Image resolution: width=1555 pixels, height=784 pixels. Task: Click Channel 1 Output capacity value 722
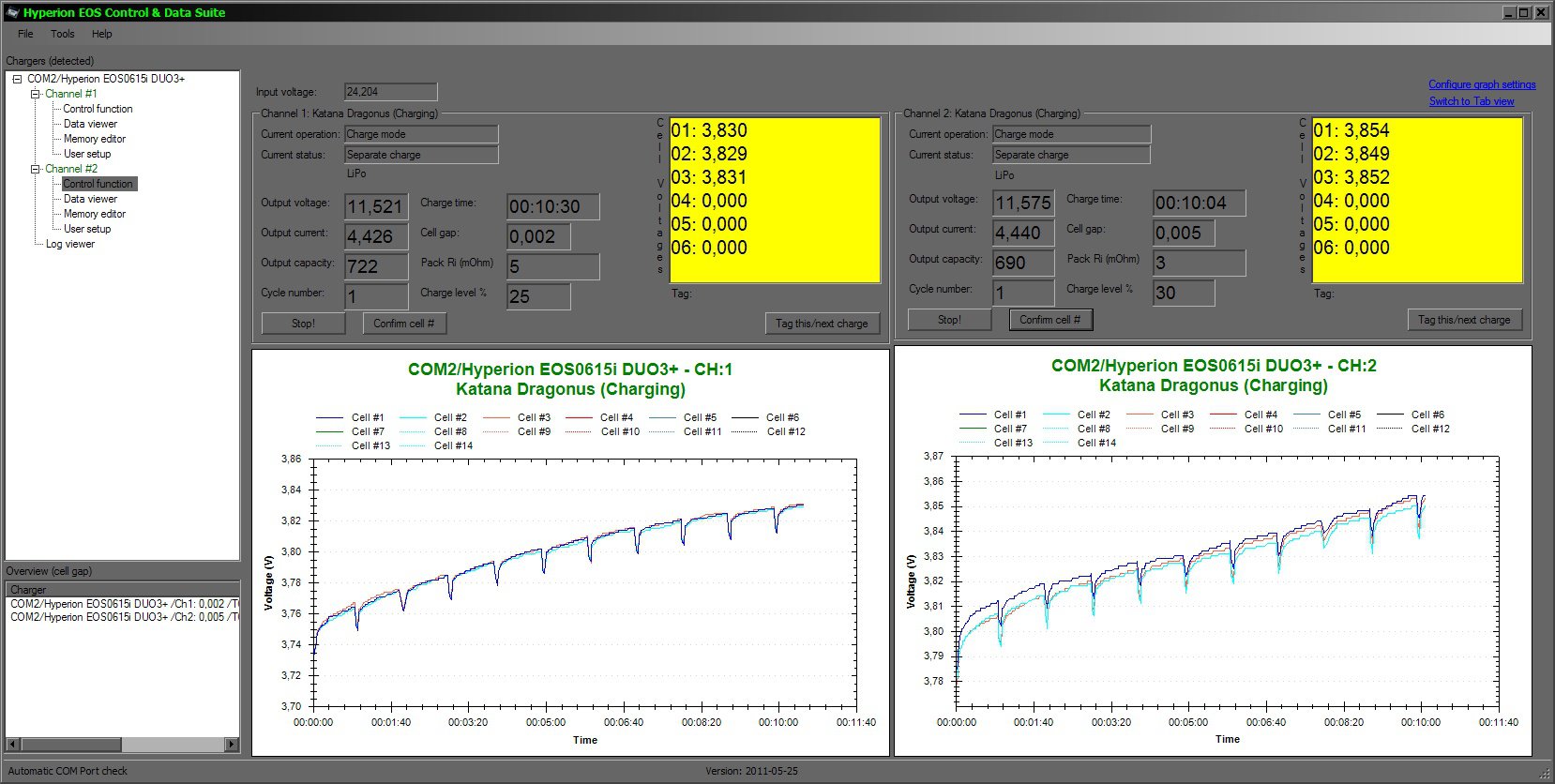[x=376, y=266]
